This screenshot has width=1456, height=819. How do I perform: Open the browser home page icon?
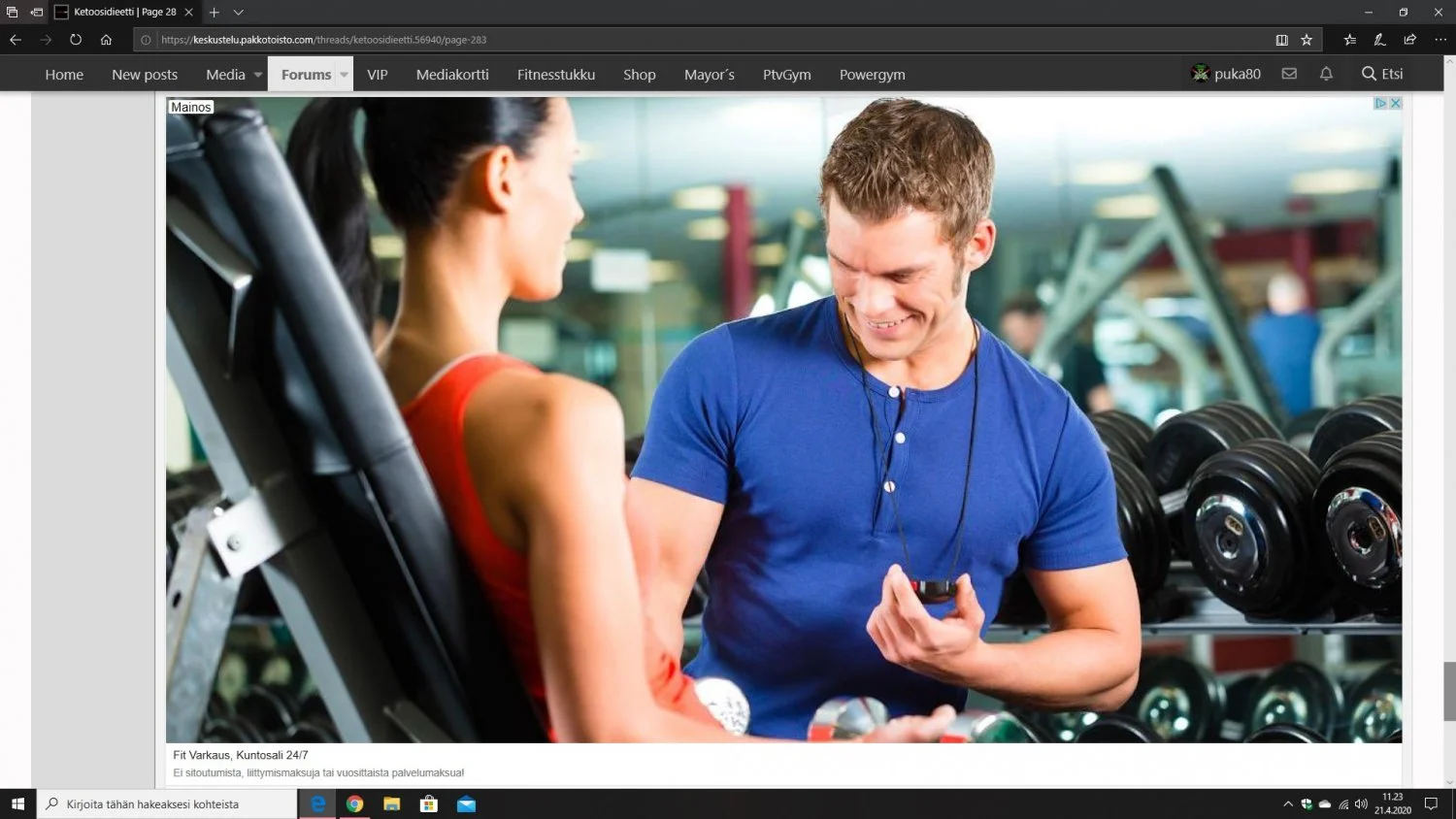(x=106, y=40)
